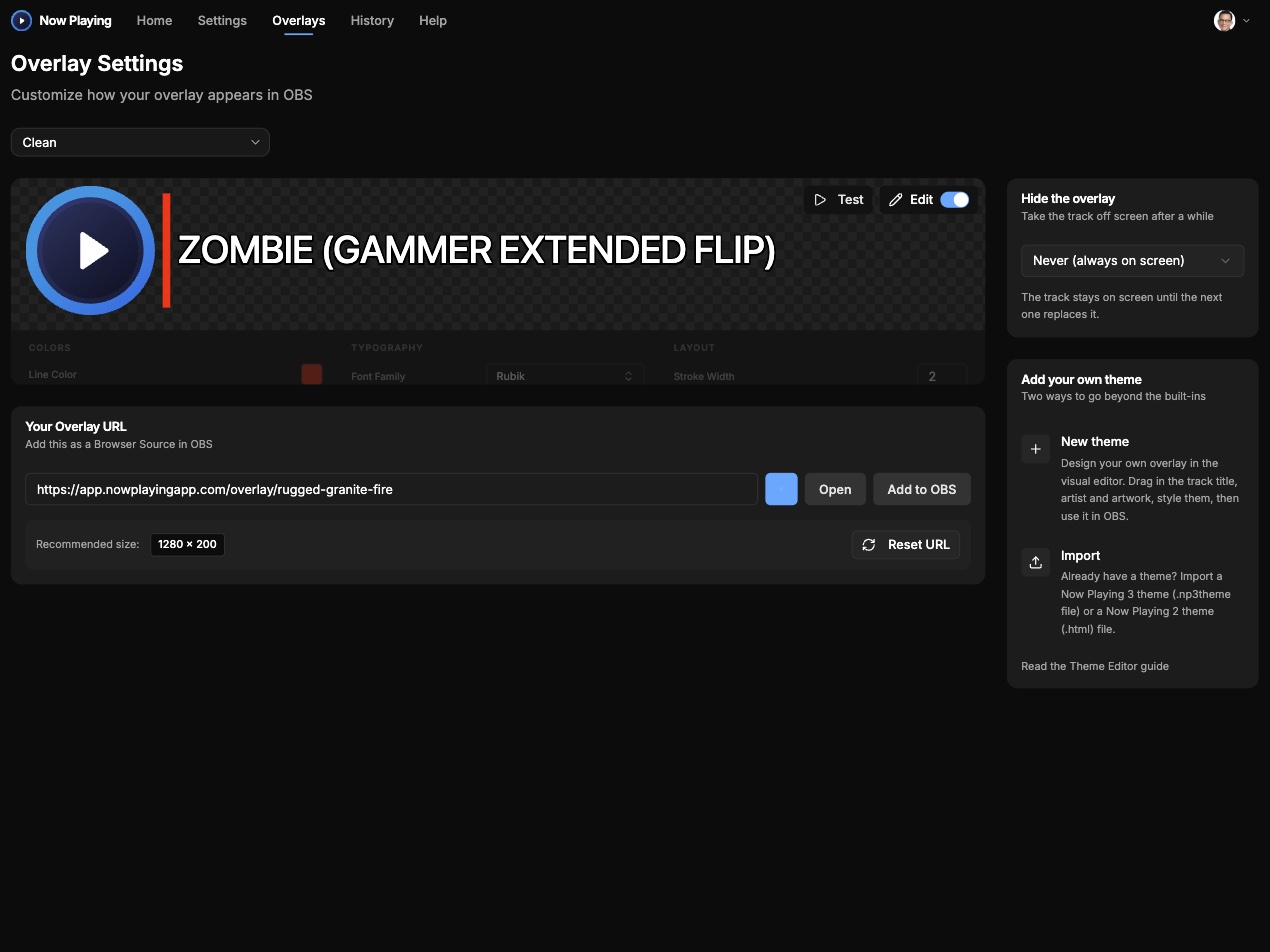Screen dimensions: 1270x952
Task: Open the Font Family Rubik selector
Action: click(x=564, y=376)
